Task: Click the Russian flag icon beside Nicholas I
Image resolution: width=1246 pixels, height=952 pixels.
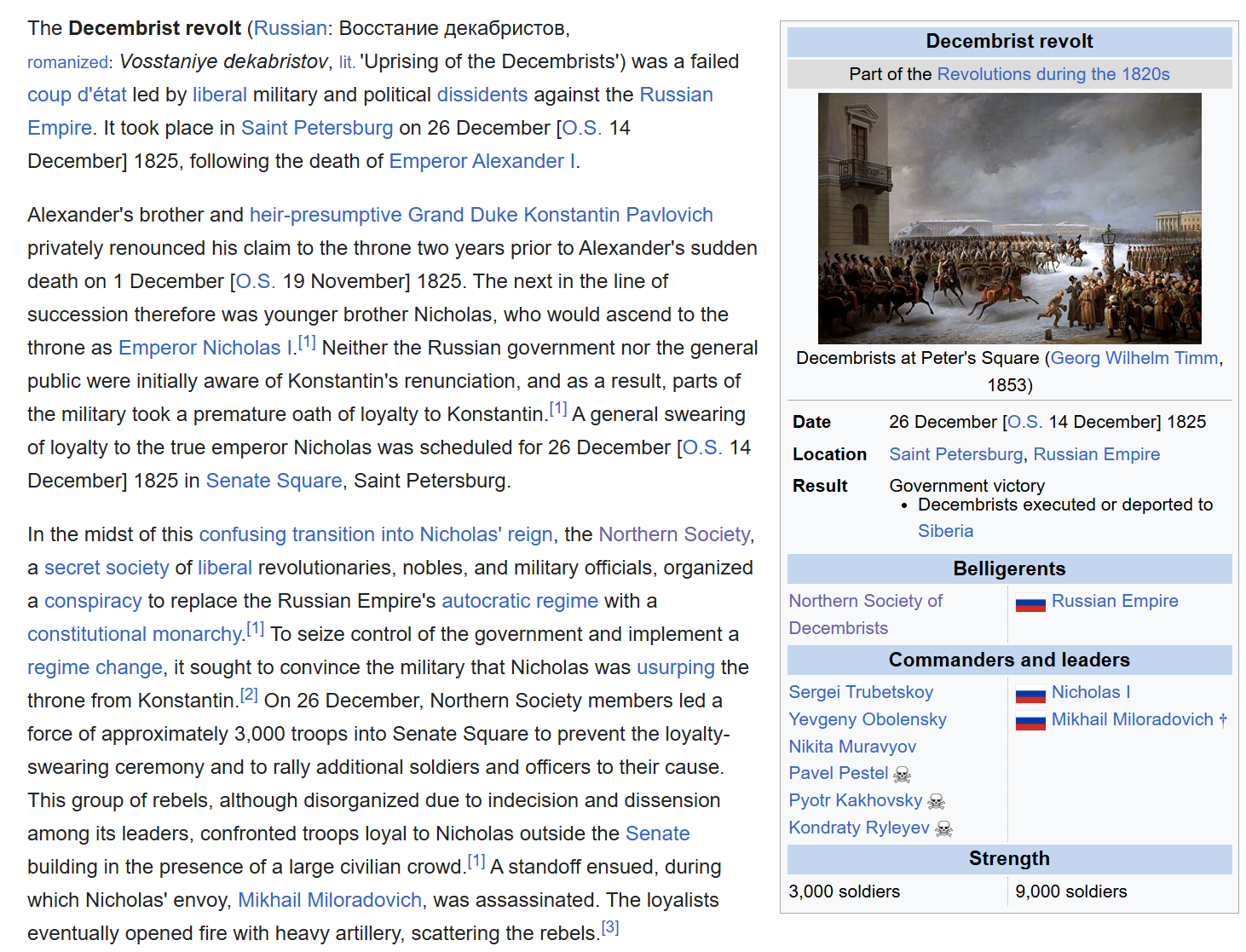Action: tap(1030, 694)
